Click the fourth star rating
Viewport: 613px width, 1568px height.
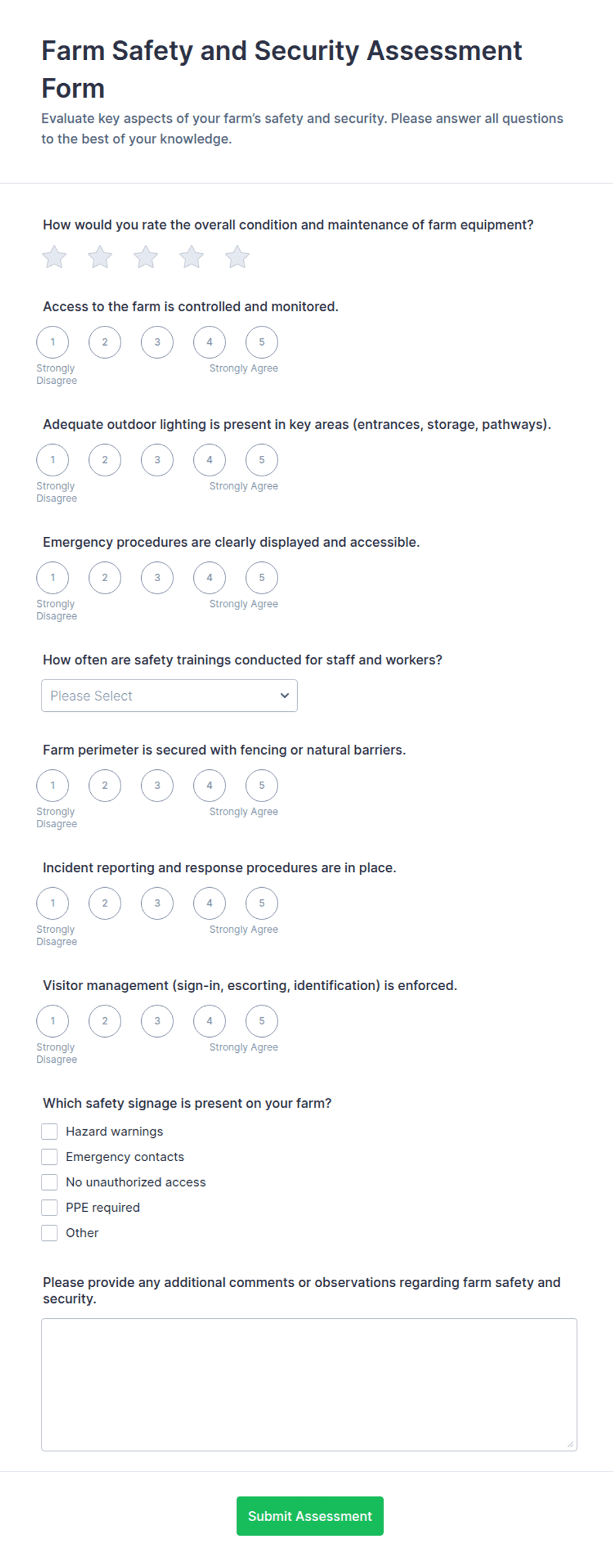pyautogui.click(x=191, y=257)
